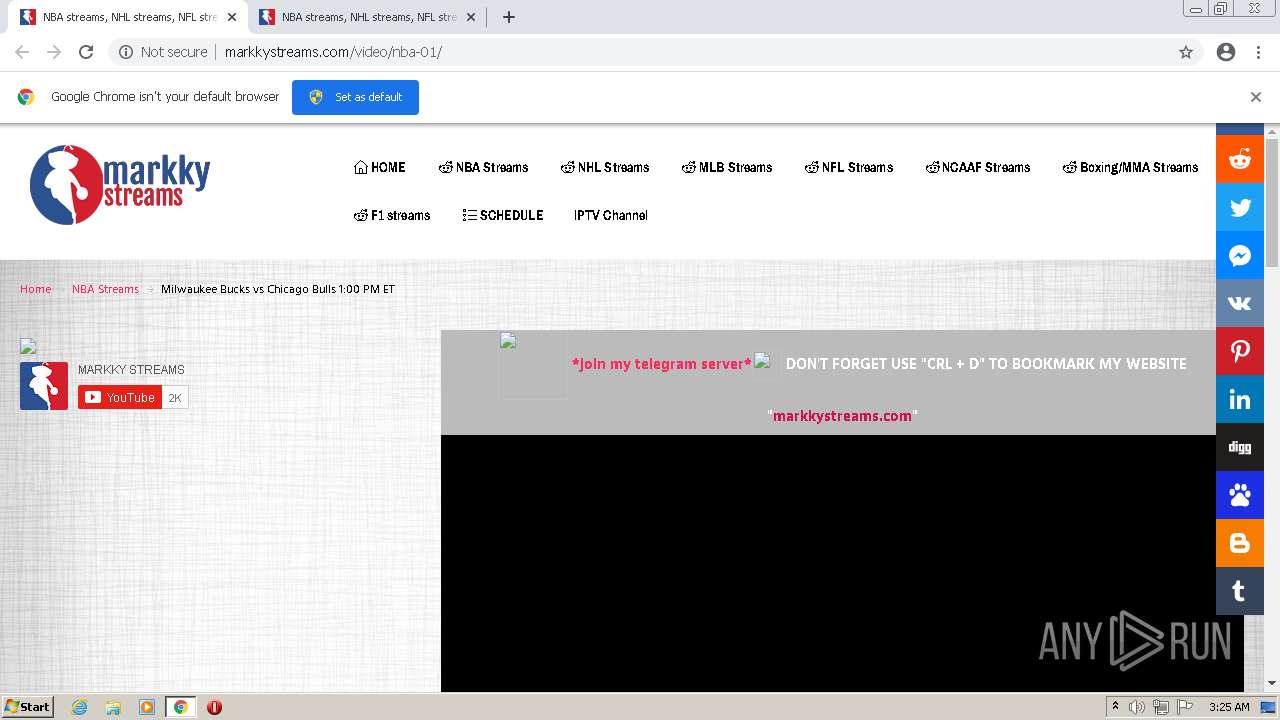This screenshot has width=1280, height=720.
Task: Show hidden system tray icons
Action: [1115, 707]
